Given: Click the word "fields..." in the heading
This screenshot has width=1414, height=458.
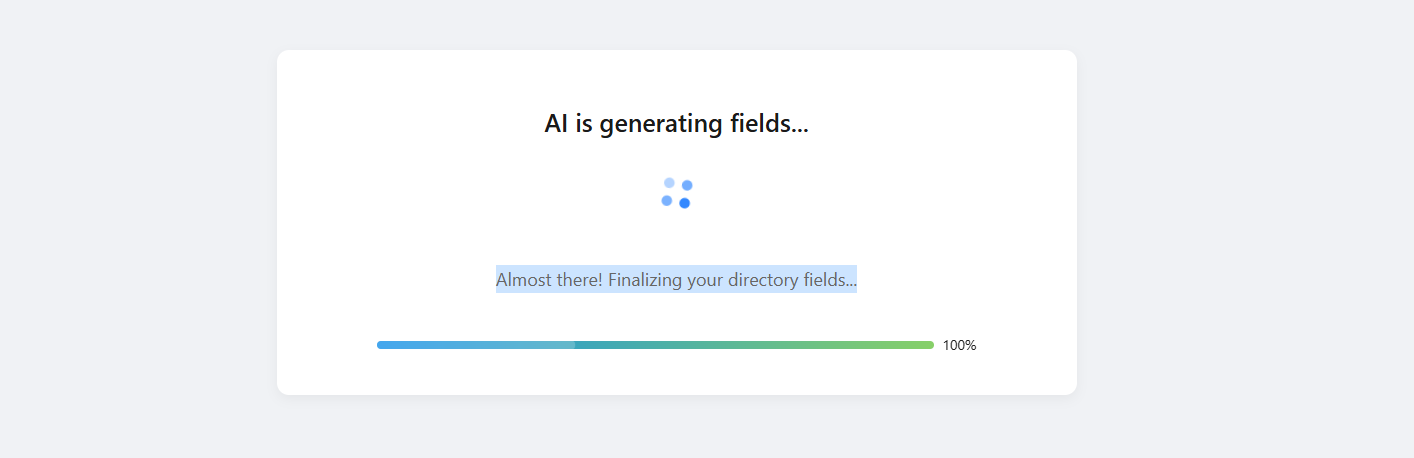Looking at the screenshot, I should (x=769, y=124).
